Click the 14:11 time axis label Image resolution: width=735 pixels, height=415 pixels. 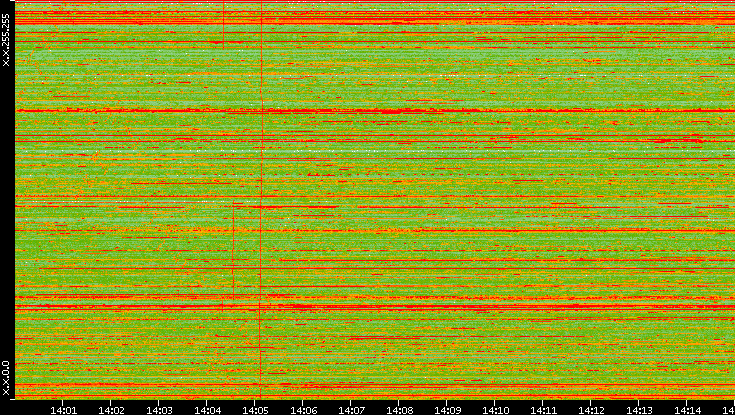[x=543, y=410]
